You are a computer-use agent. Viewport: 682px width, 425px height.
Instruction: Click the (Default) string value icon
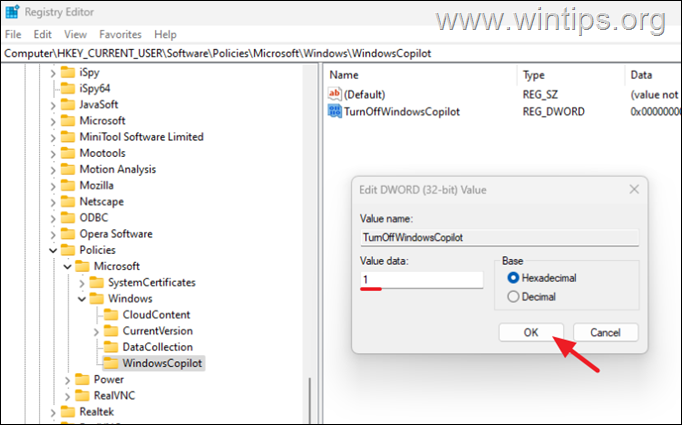coord(334,94)
